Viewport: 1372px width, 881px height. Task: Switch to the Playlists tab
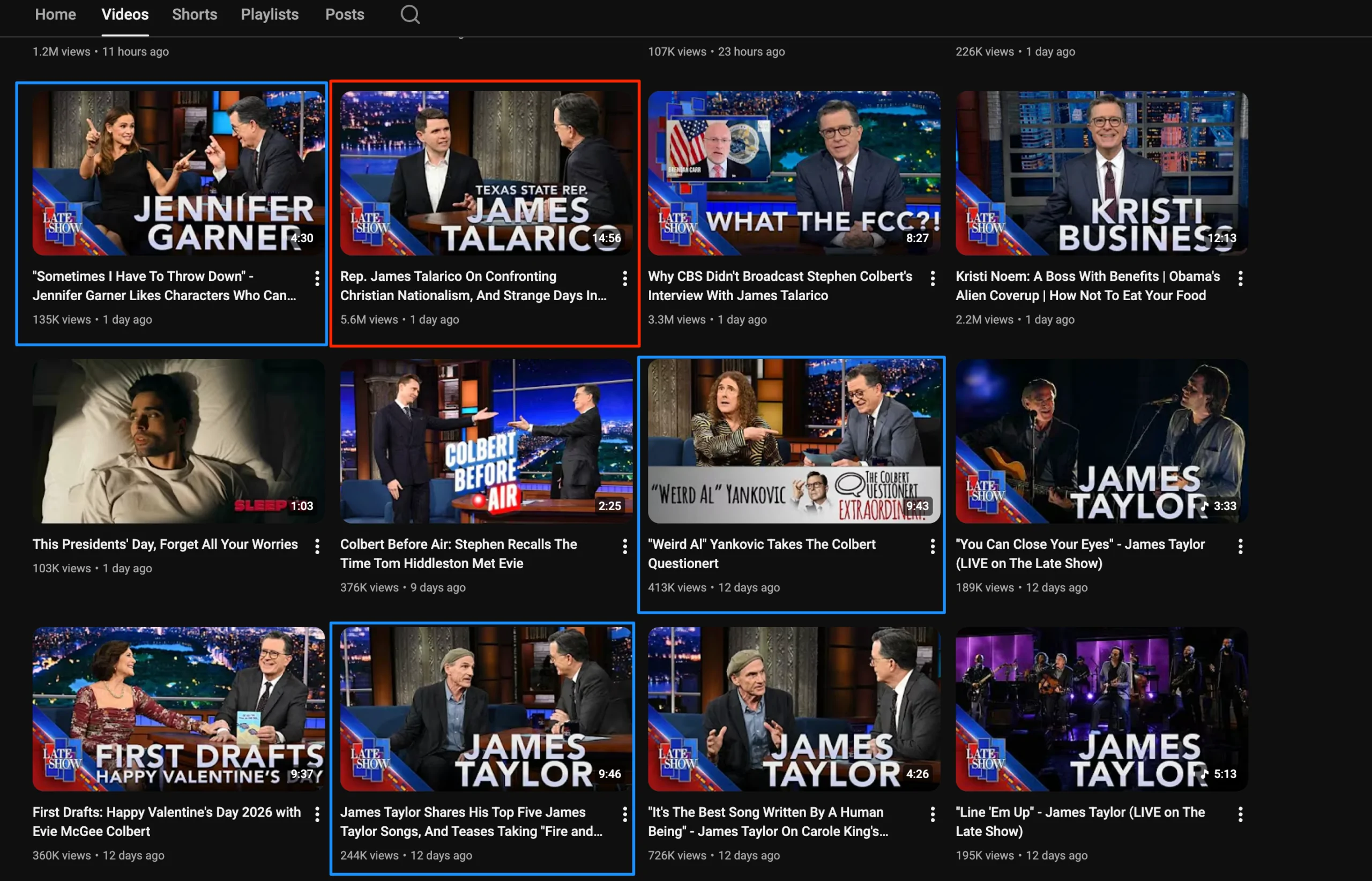(x=270, y=14)
